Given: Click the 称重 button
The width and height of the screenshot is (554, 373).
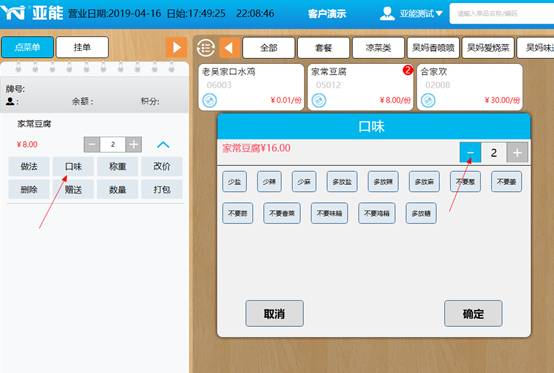Looking at the screenshot, I should [118, 166].
